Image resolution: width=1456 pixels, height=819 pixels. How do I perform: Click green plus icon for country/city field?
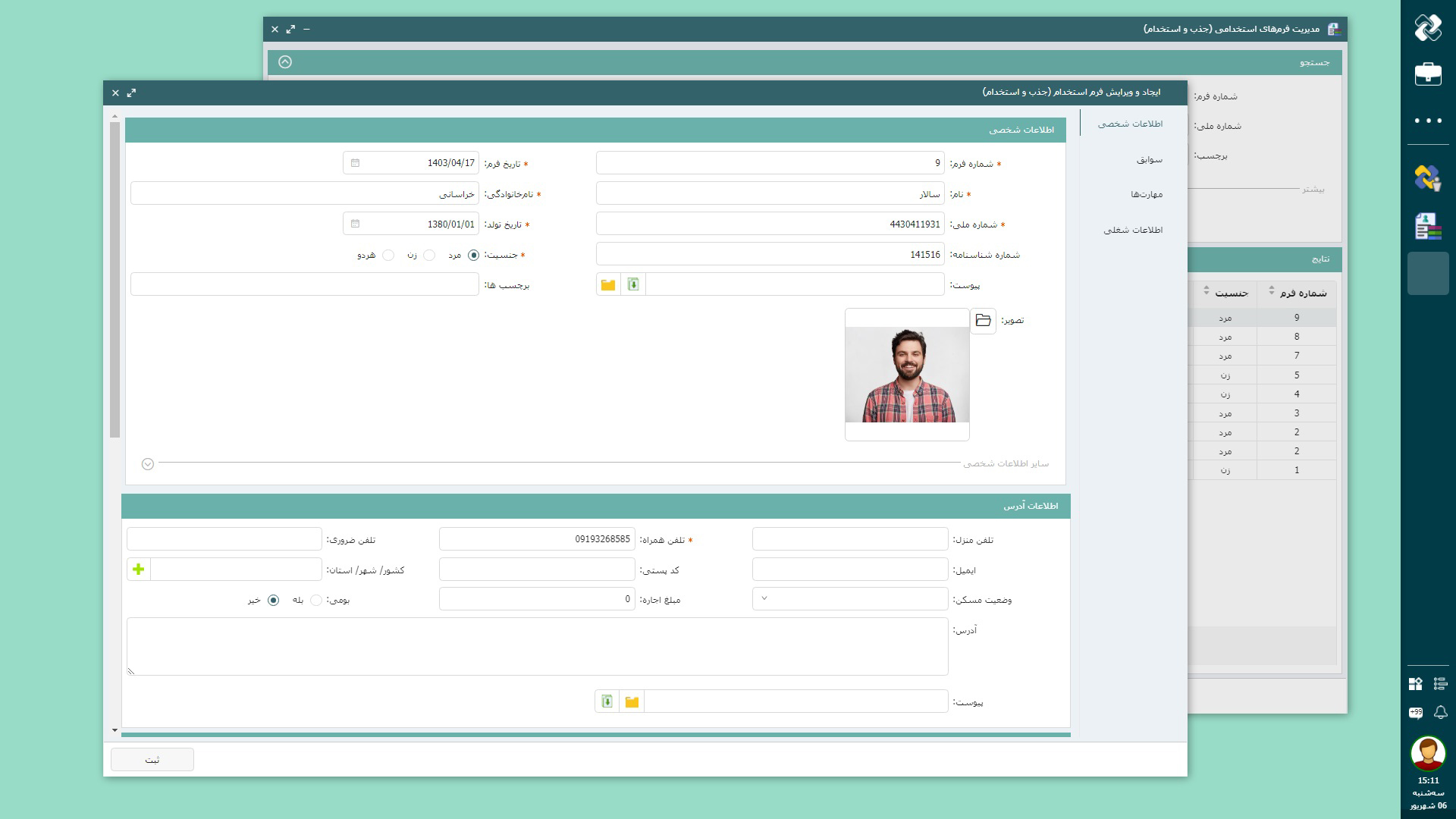(138, 570)
